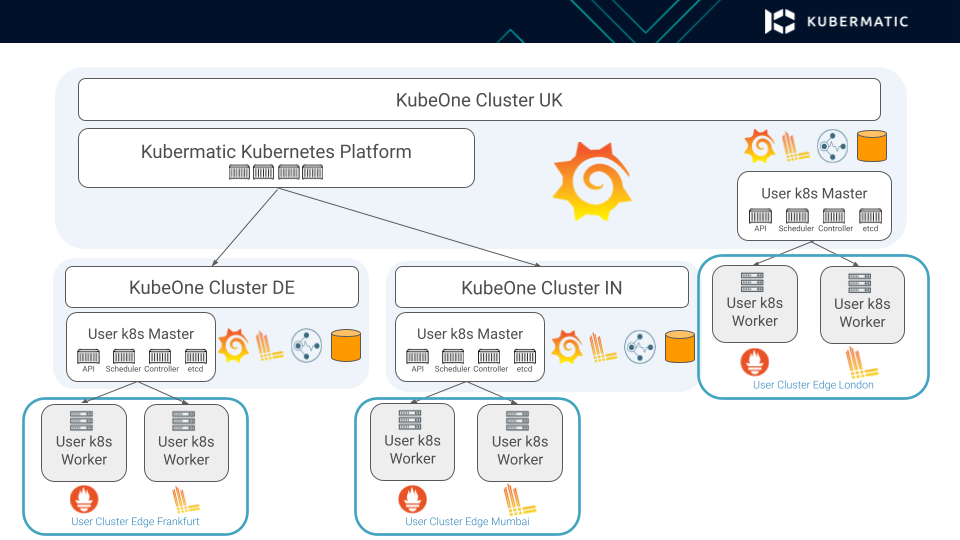This screenshot has height=540, width=960.
Task: Click the large Grafana logo in the center
Action: point(592,181)
